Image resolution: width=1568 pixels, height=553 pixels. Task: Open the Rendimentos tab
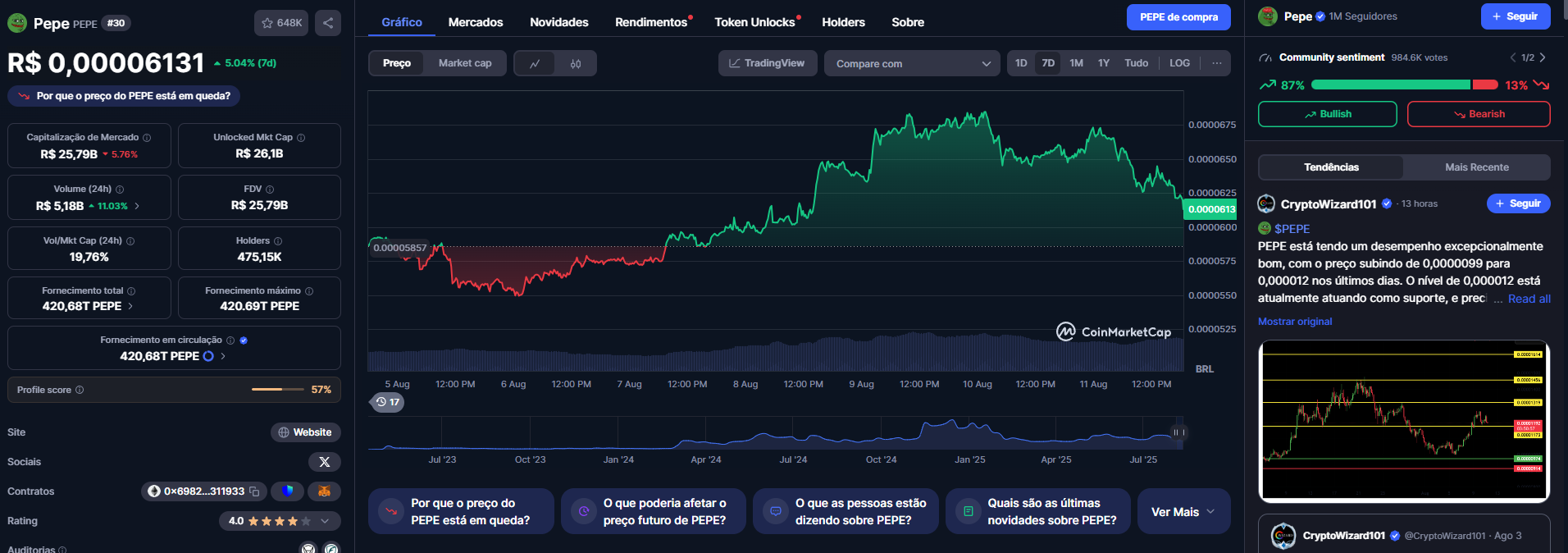coord(651,22)
